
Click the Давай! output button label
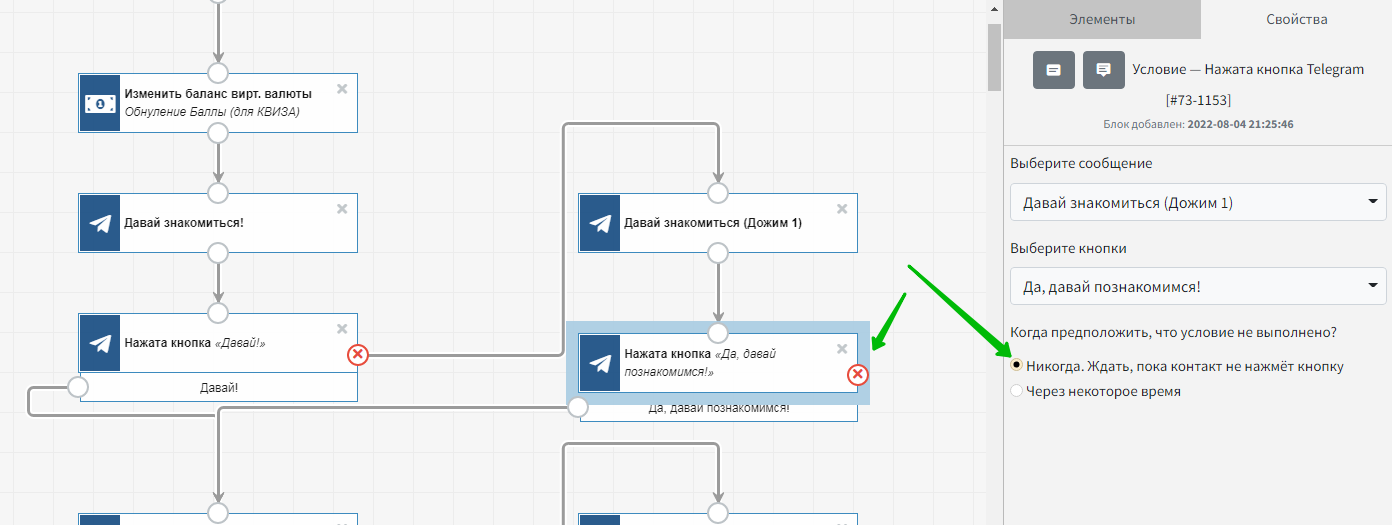[218, 387]
